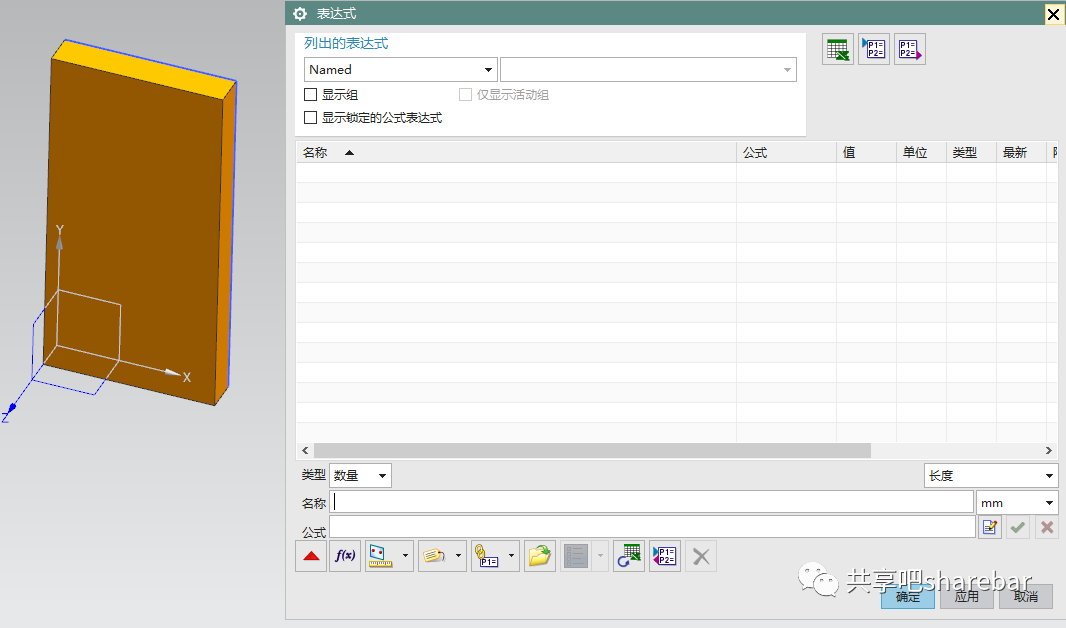This screenshot has width=1066, height=628.
Task: Click the 类型 column header
Action: point(971,152)
